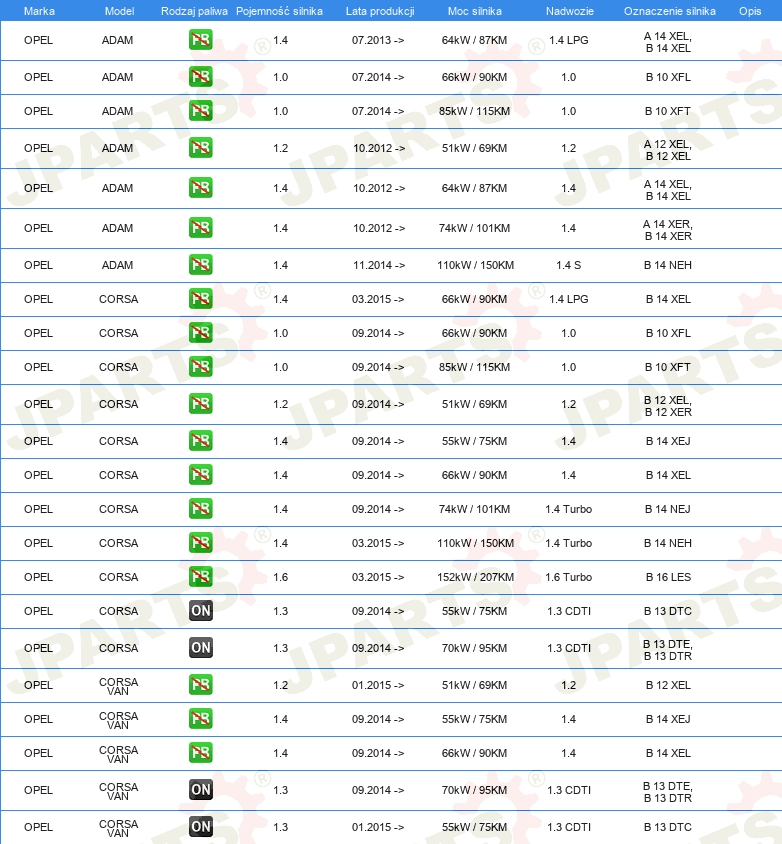Screen dimensions: 782x844
Task: Click petrol icon in ADAM 1.2 51kW row
Action: [201, 148]
